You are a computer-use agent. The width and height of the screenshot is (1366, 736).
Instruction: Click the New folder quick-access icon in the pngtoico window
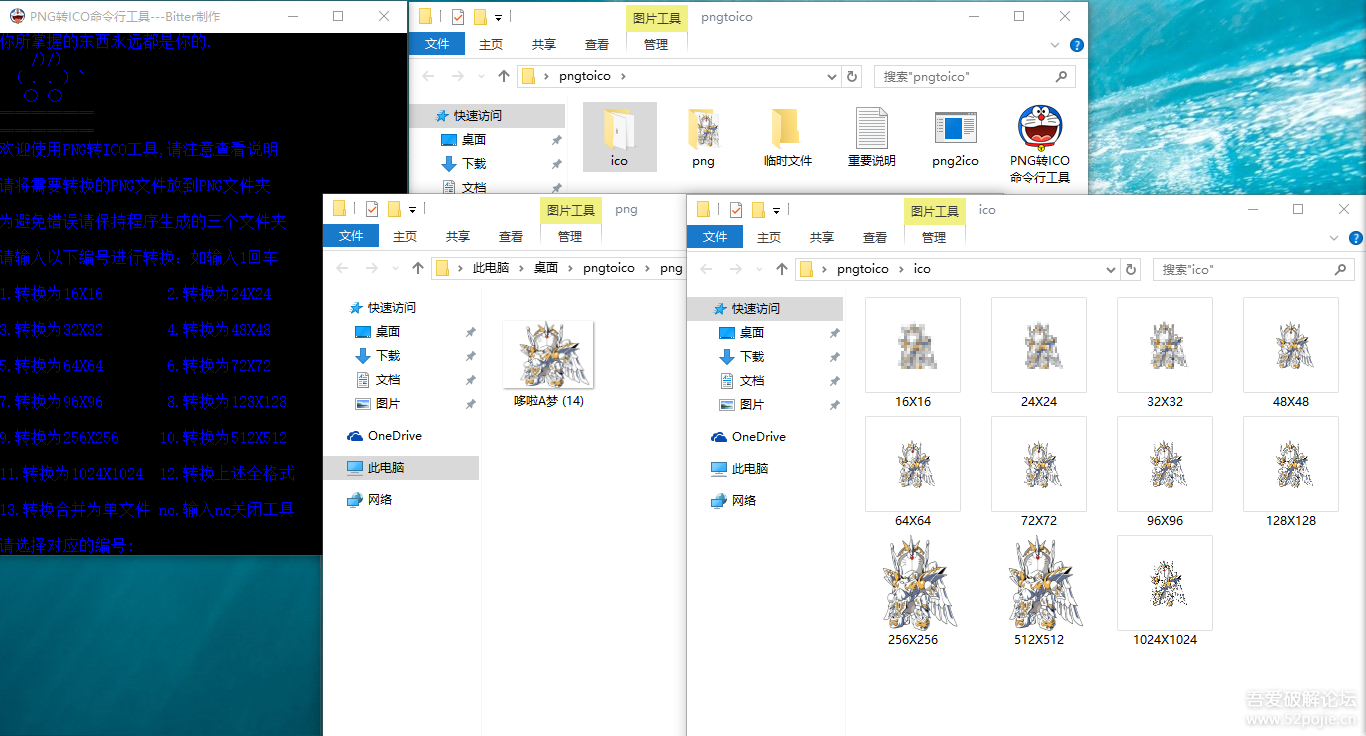click(x=480, y=16)
